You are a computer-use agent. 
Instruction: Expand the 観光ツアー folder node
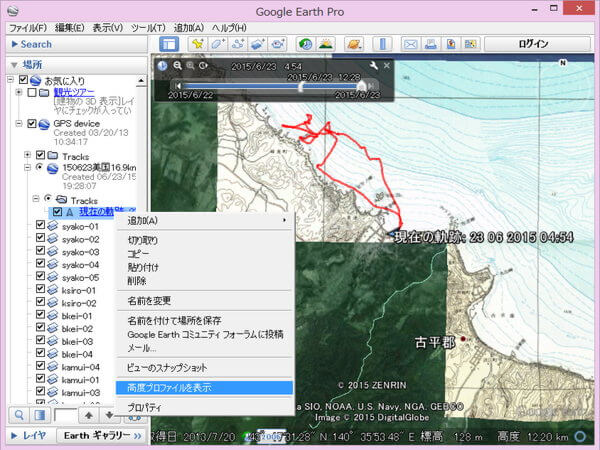18,92
